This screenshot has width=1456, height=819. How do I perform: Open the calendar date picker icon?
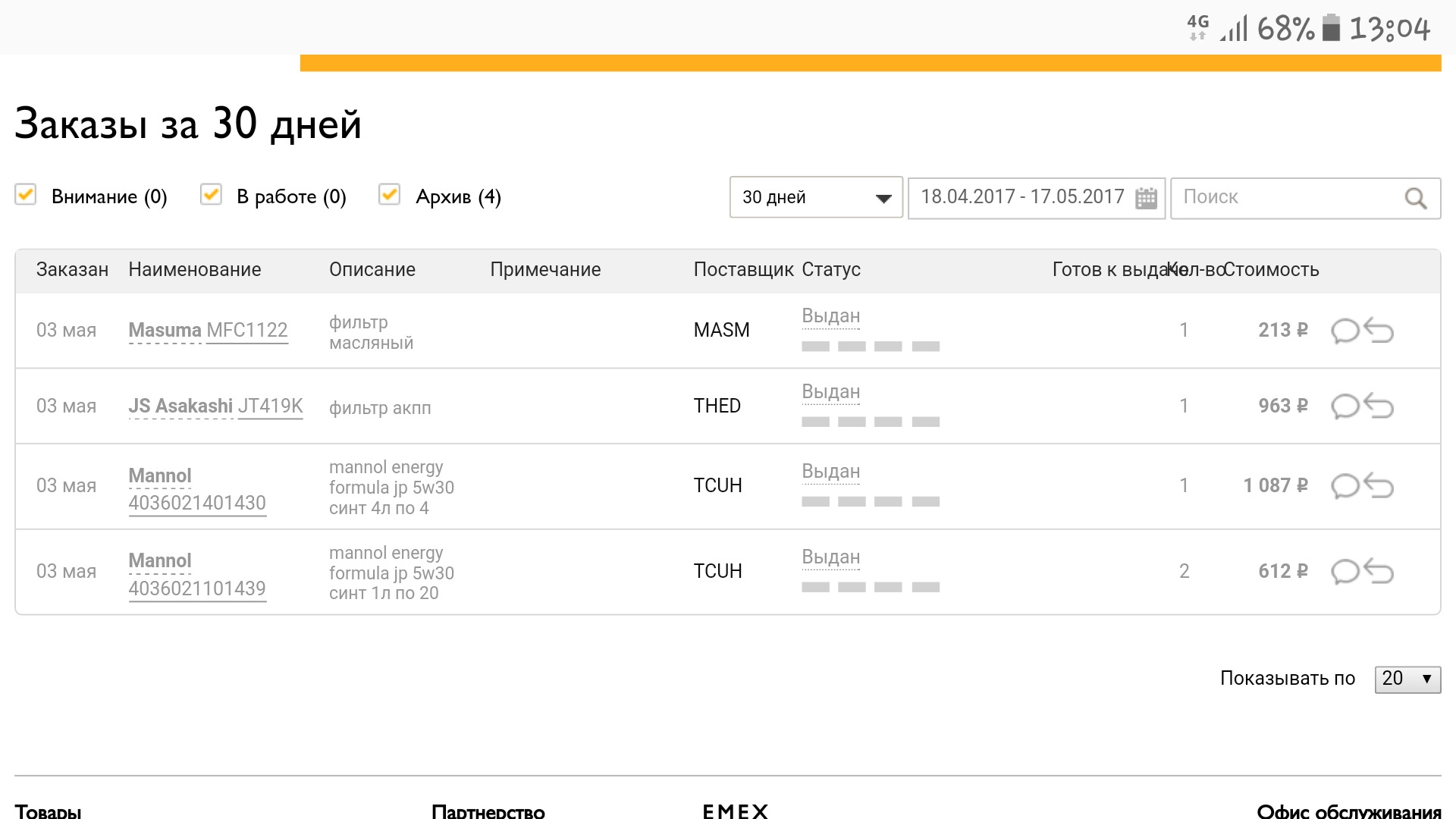tap(1146, 198)
